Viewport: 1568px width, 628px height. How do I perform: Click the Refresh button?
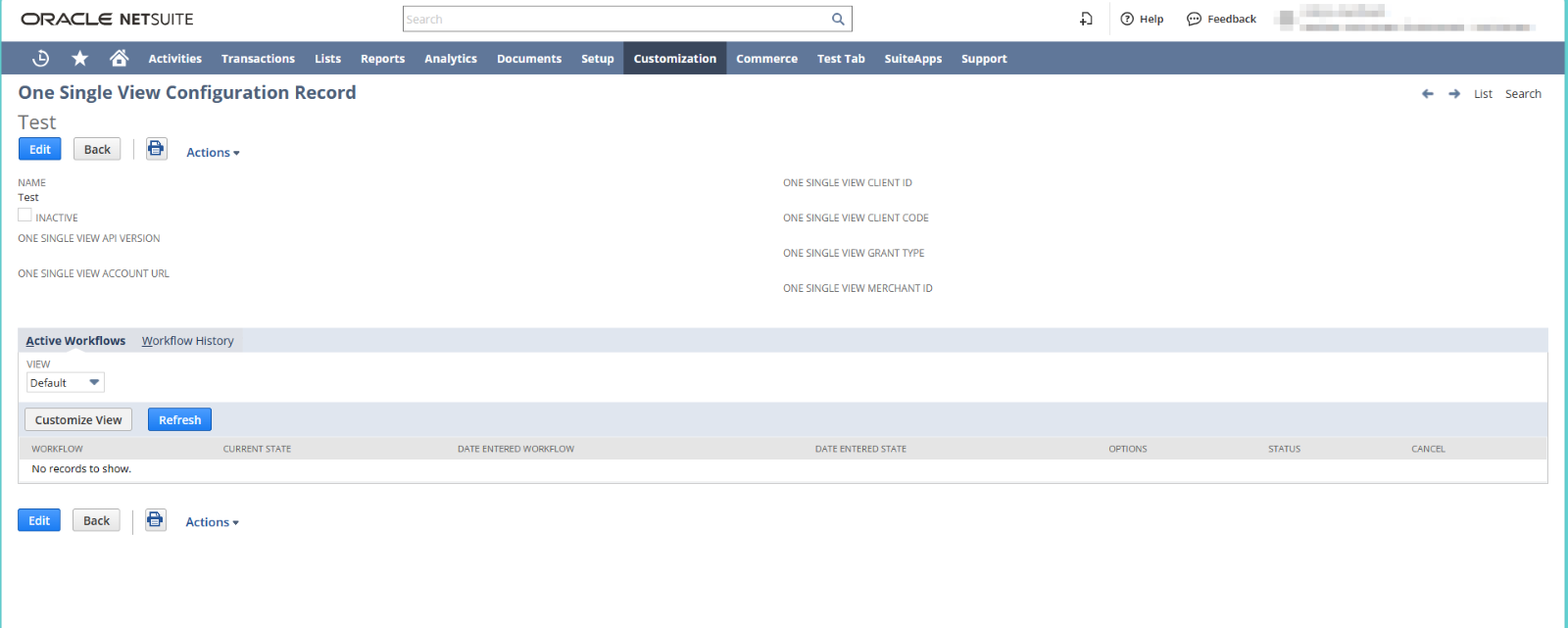[x=179, y=419]
